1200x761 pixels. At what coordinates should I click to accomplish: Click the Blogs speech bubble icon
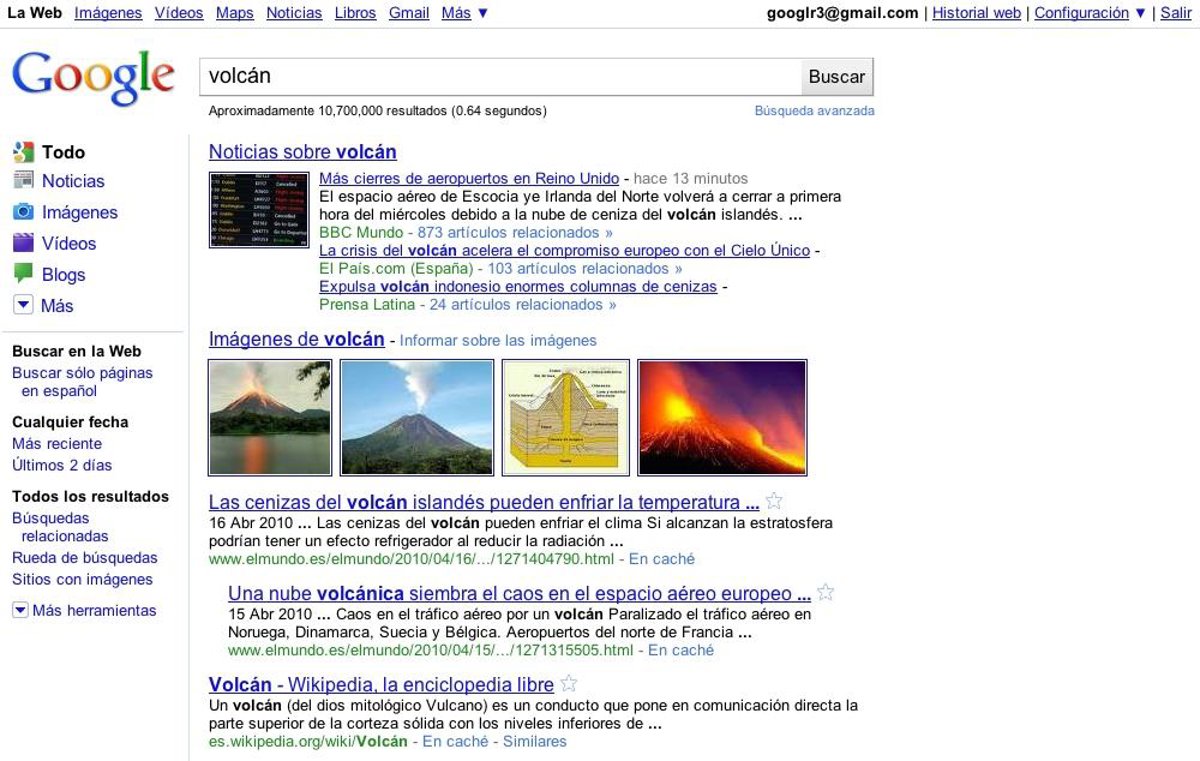(23, 274)
